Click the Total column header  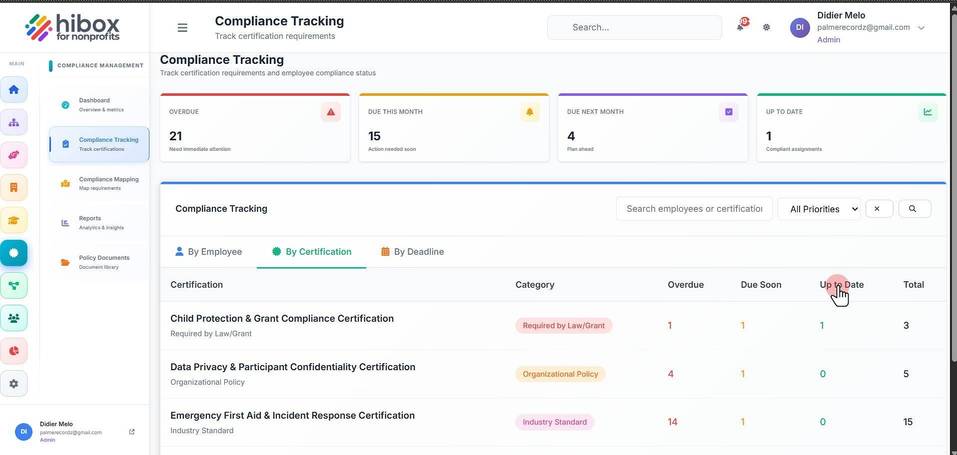[914, 285]
